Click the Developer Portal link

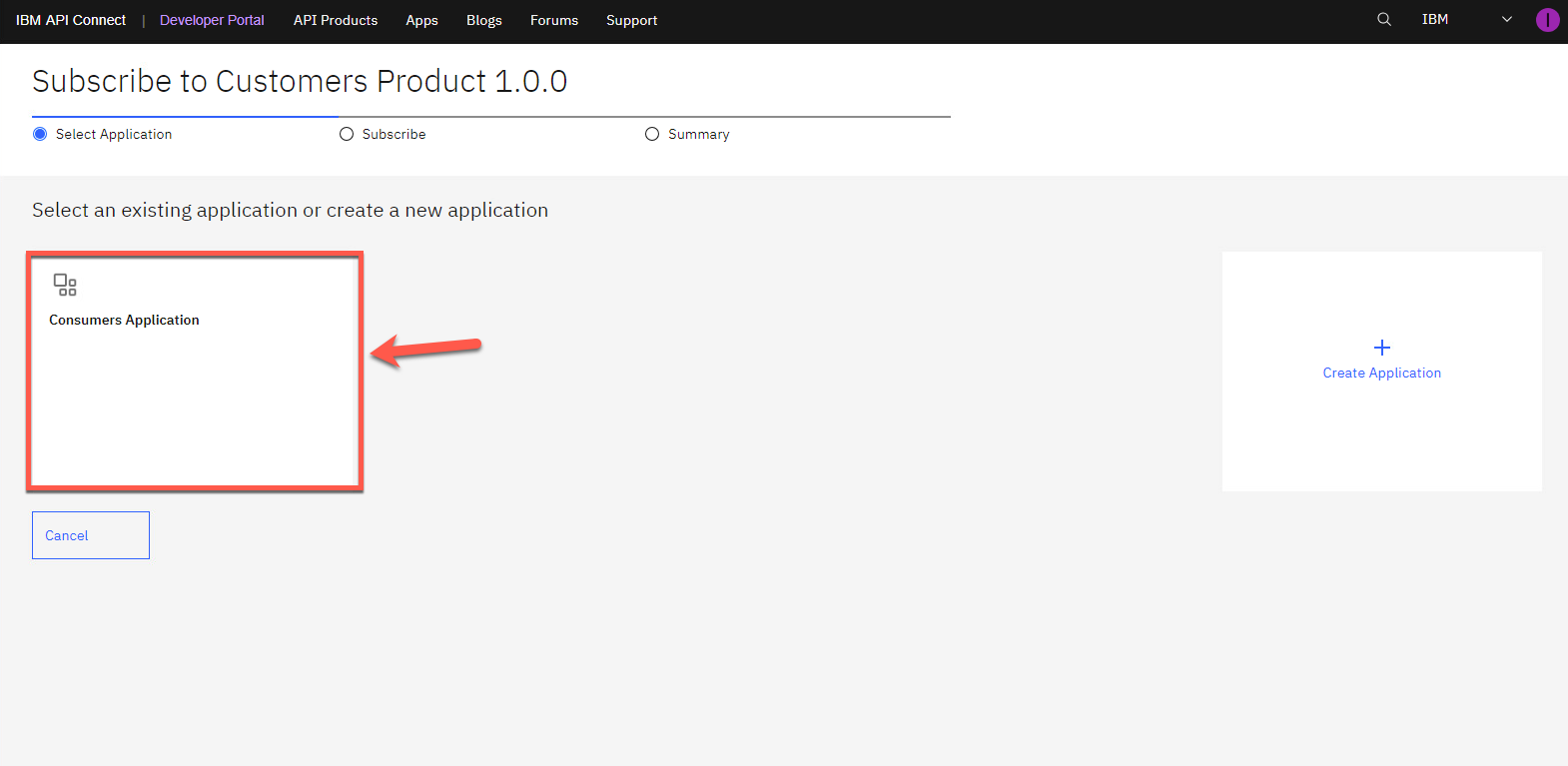tap(212, 20)
